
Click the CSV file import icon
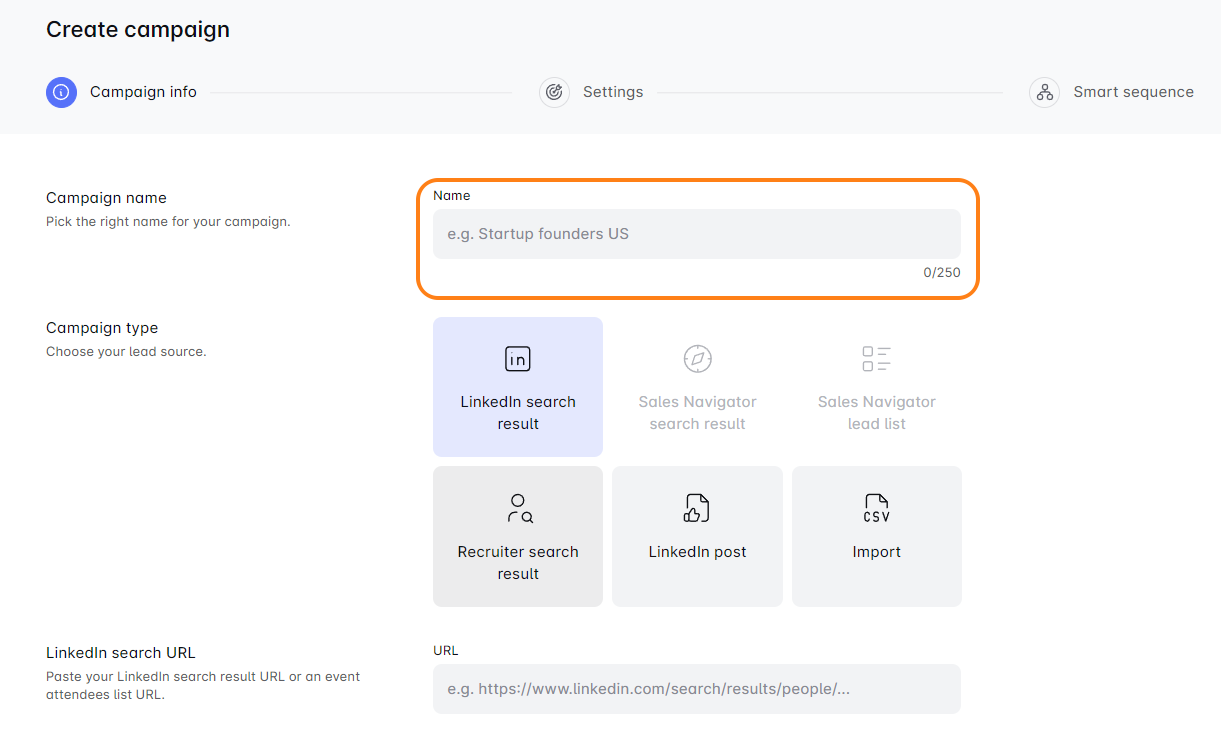[x=876, y=508]
